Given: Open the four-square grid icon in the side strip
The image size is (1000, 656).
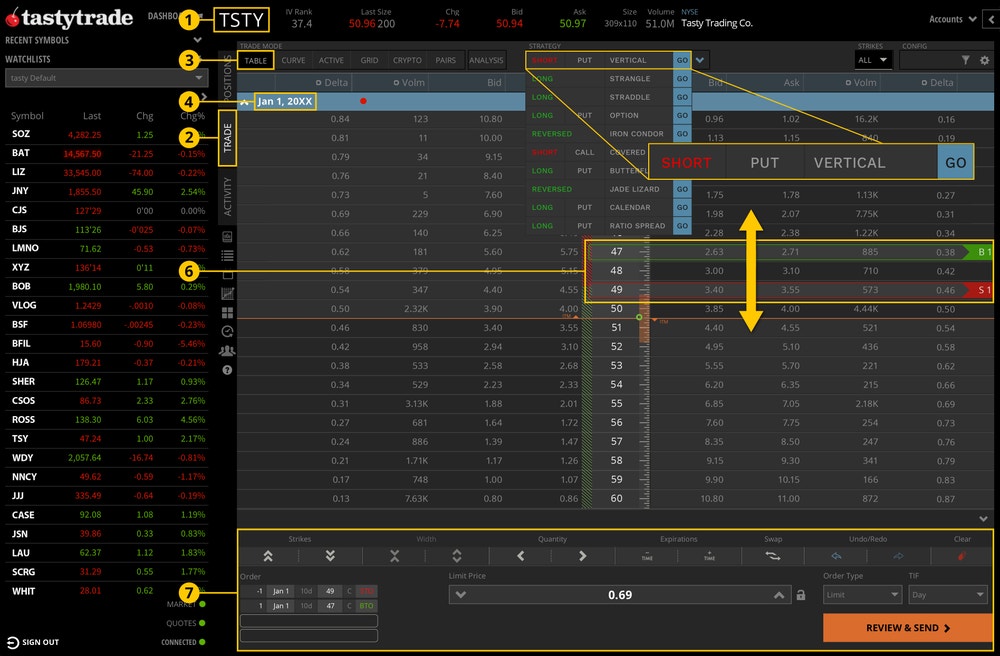Looking at the screenshot, I should tap(227, 312).
